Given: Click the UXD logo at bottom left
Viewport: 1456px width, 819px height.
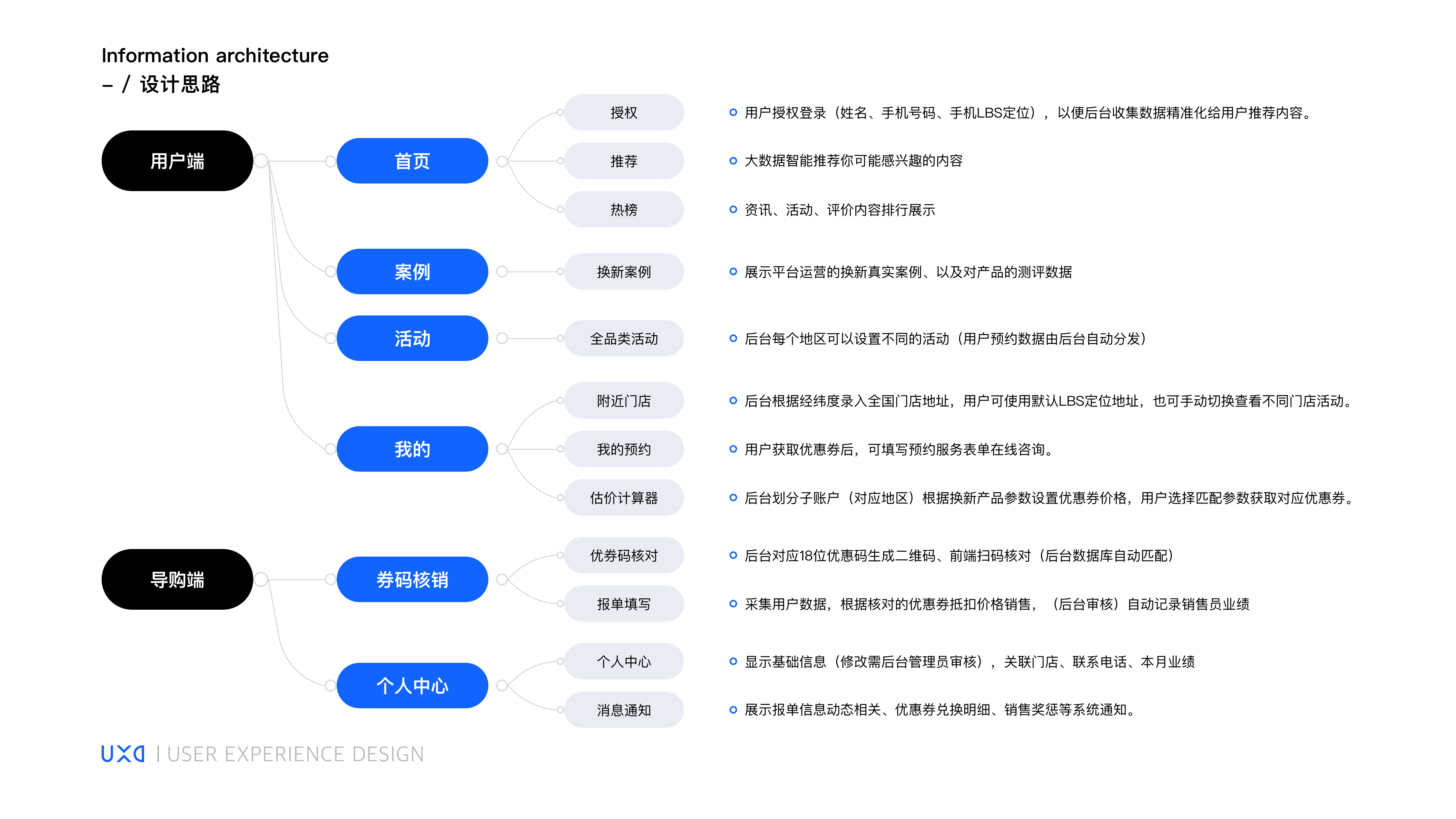Looking at the screenshot, I should 121,753.
